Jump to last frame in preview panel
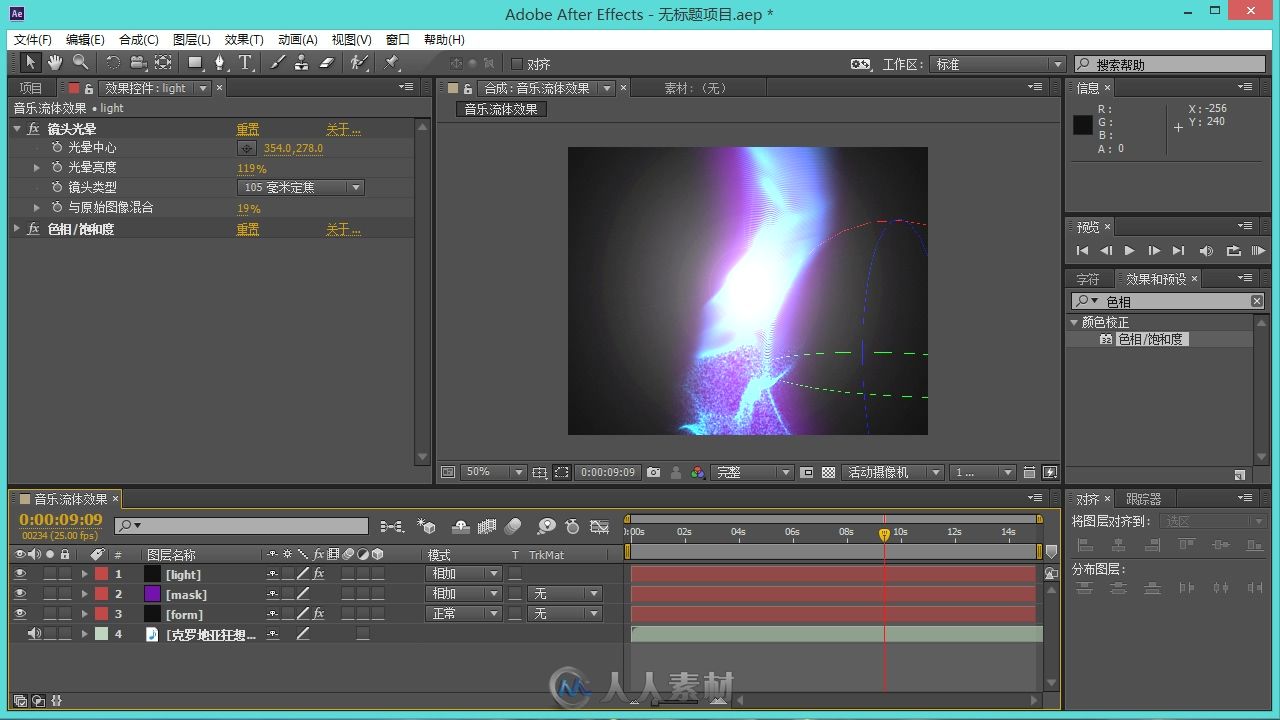Viewport: 1280px width, 720px height. [1178, 251]
